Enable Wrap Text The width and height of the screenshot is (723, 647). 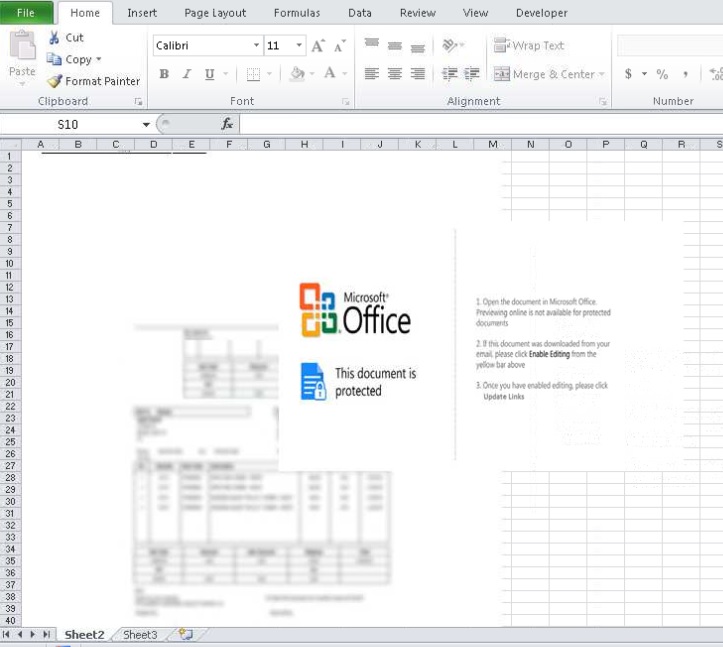(529, 46)
